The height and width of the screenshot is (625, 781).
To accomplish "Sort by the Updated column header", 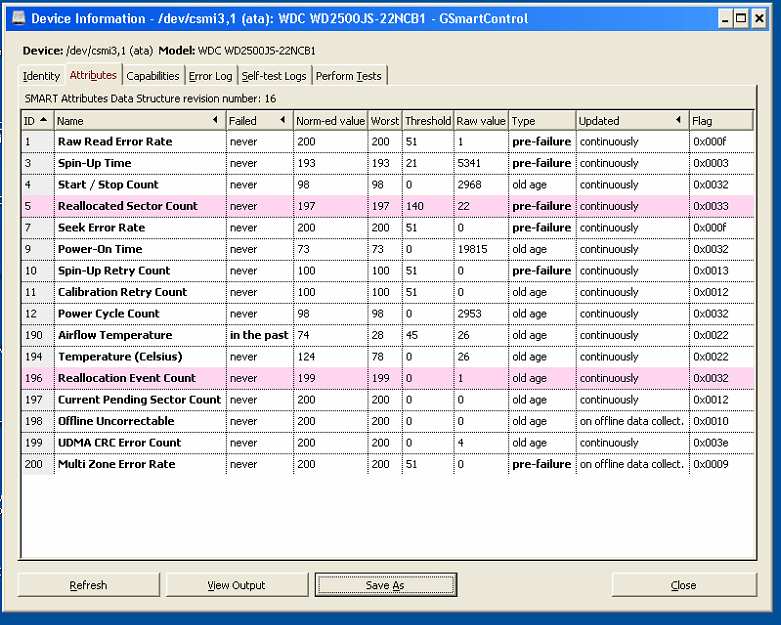I will point(632,121).
